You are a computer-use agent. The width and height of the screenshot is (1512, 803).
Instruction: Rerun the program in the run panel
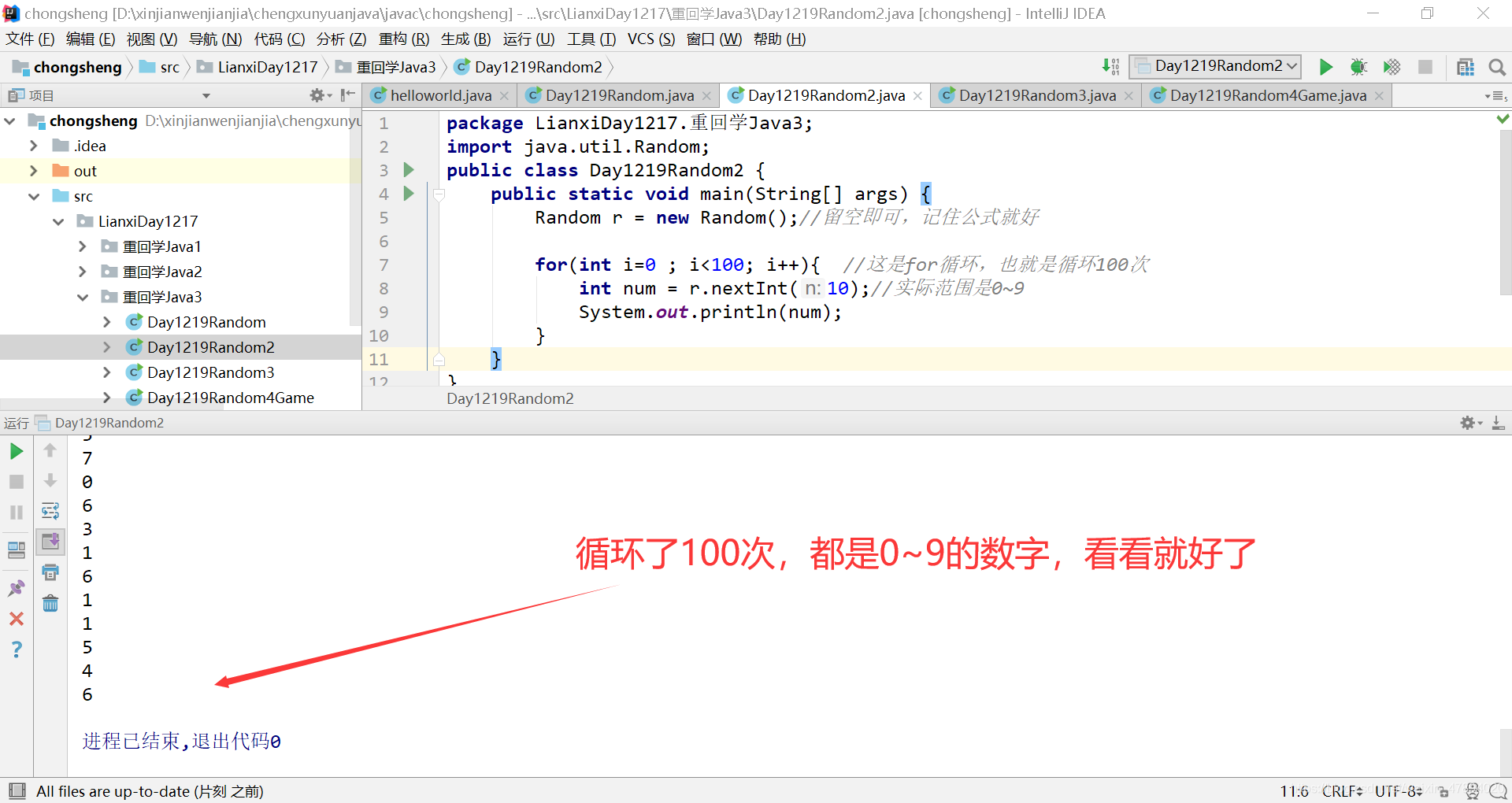click(x=16, y=452)
